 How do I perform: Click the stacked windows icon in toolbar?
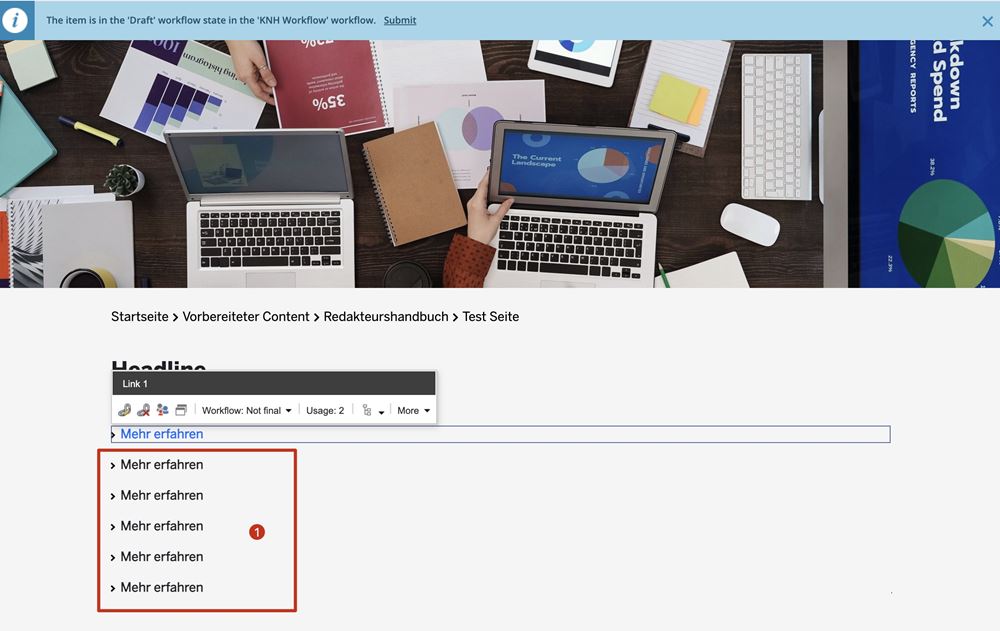(x=181, y=410)
